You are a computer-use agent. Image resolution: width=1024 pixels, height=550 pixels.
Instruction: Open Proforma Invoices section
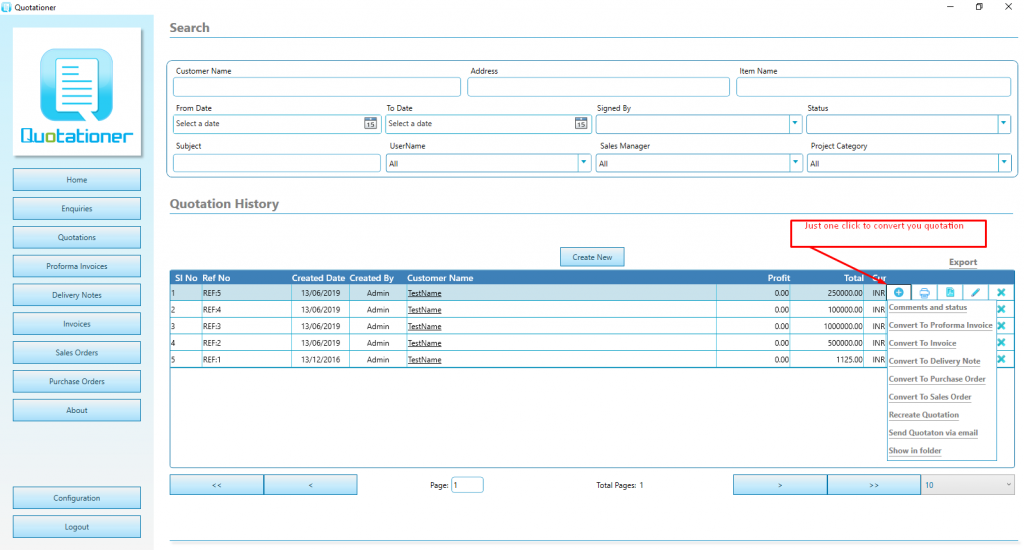click(x=76, y=266)
